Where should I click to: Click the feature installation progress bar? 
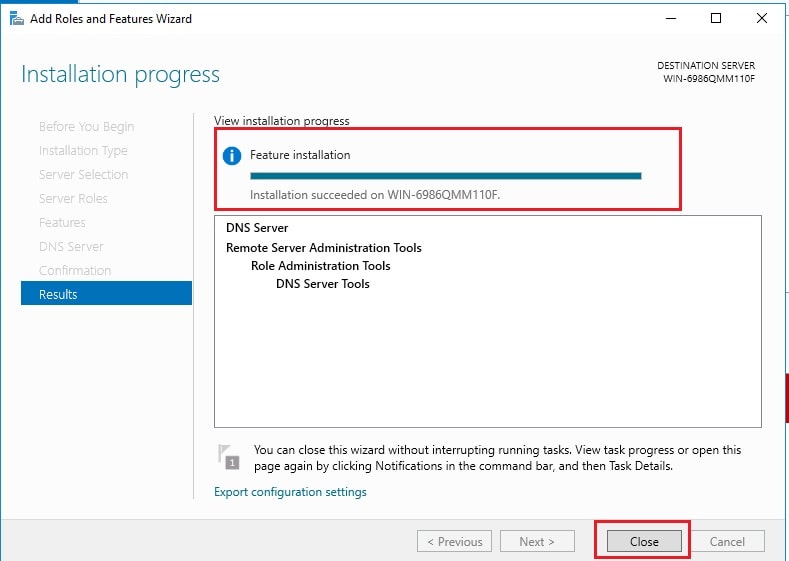pos(445,176)
